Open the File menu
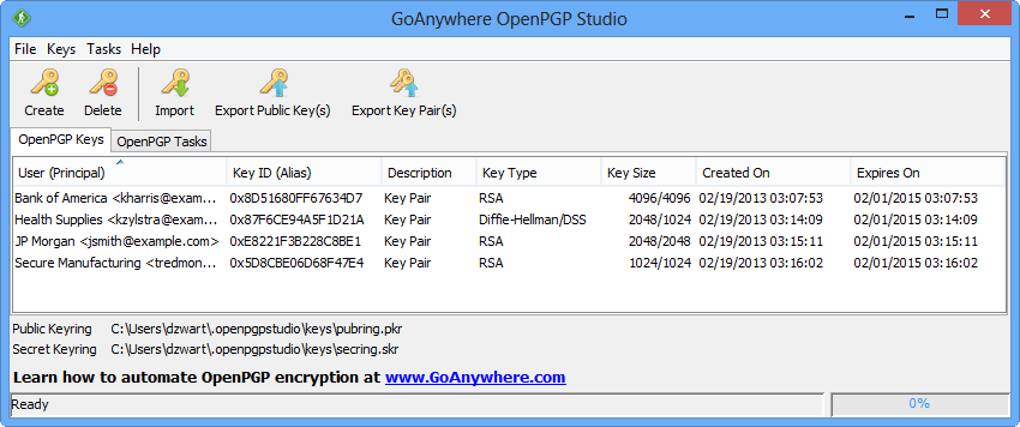 [25, 49]
